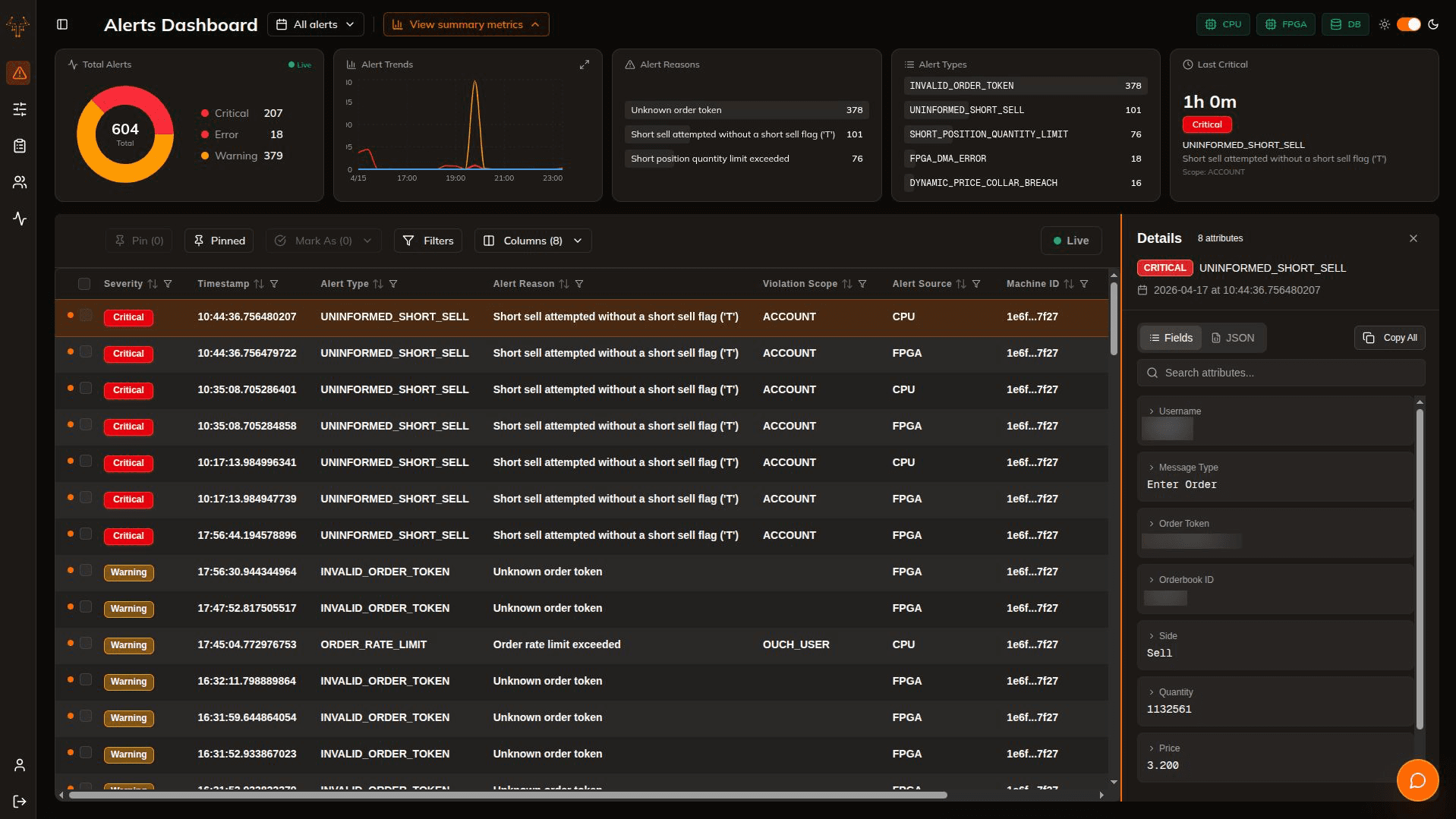Image resolution: width=1456 pixels, height=819 pixels.
Task: Close the Details panel
Action: tap(1413, 238)
